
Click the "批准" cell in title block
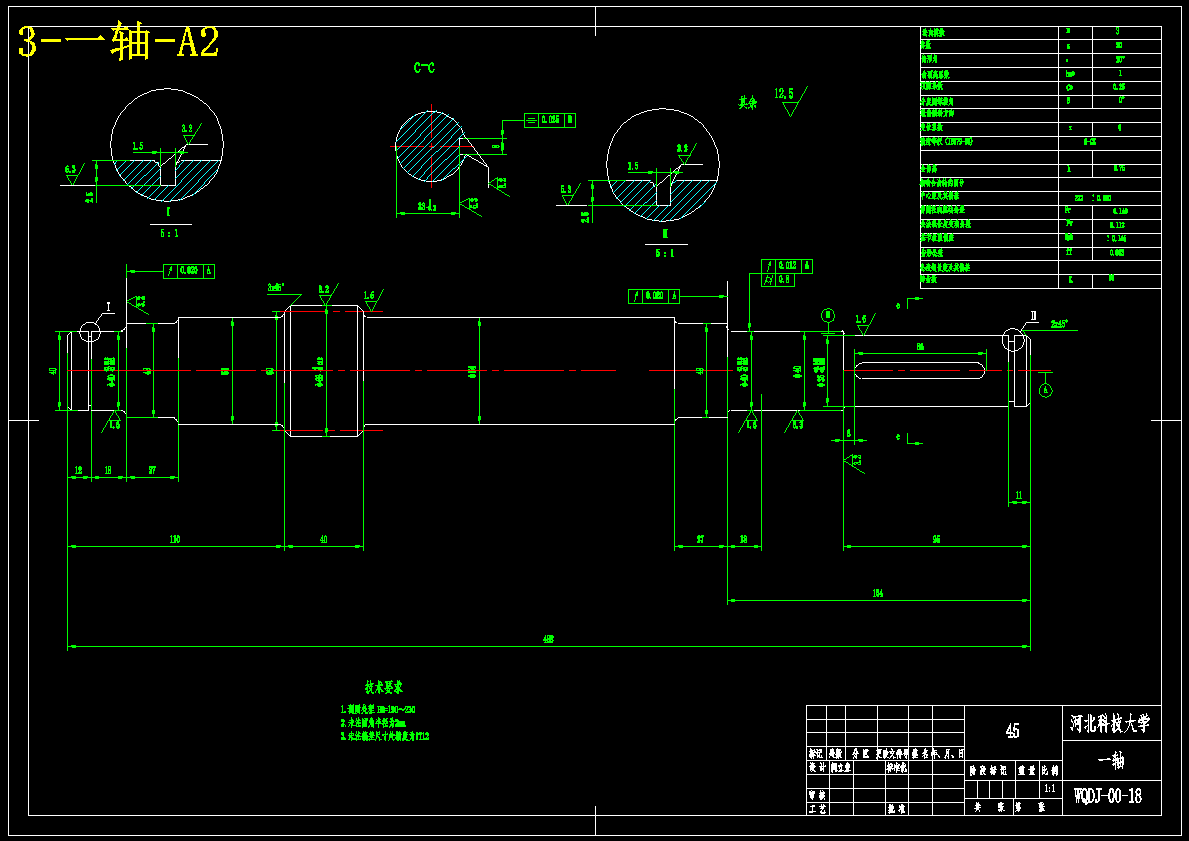pos(897,809)
